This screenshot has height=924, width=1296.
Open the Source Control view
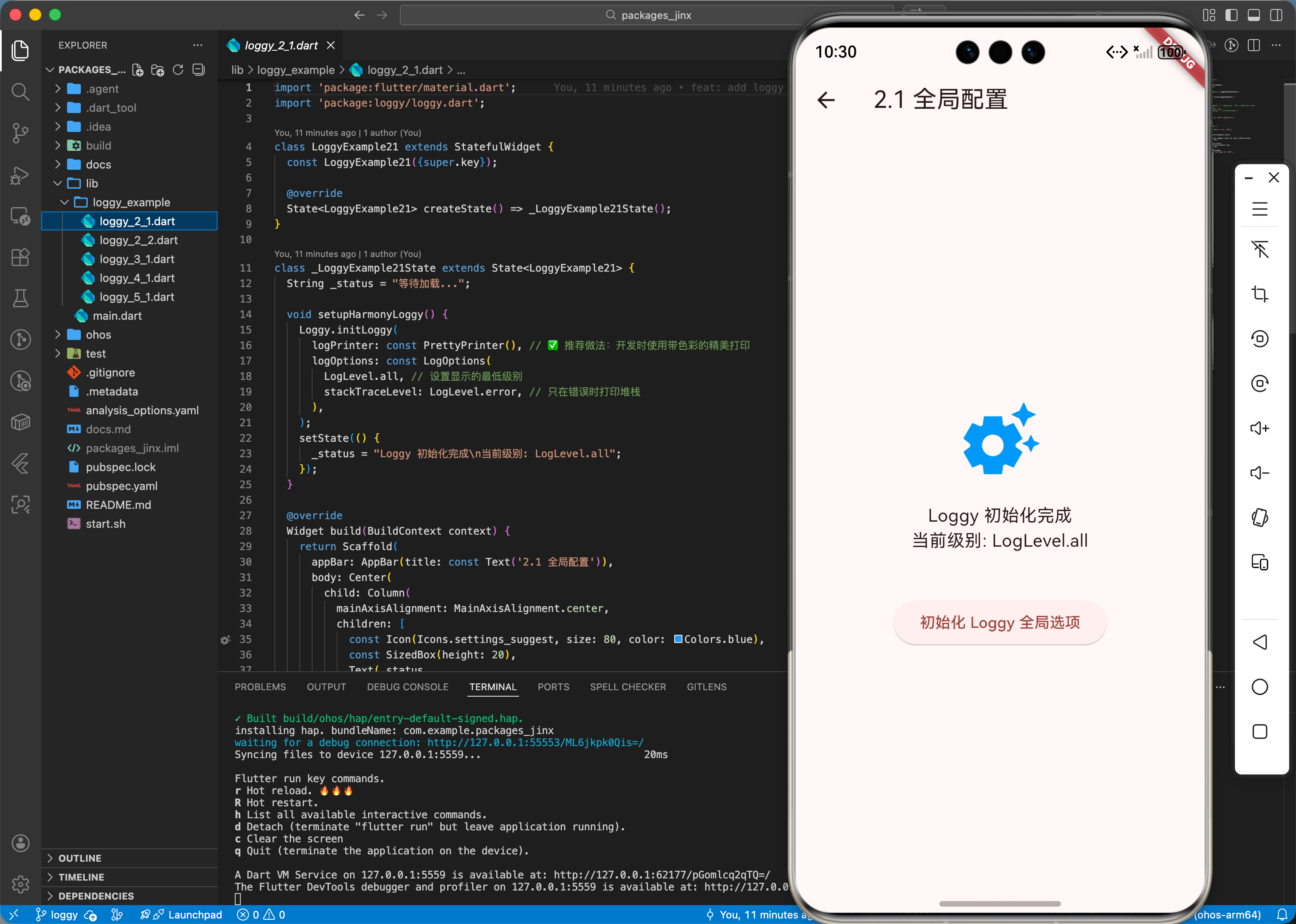[21, 133]
